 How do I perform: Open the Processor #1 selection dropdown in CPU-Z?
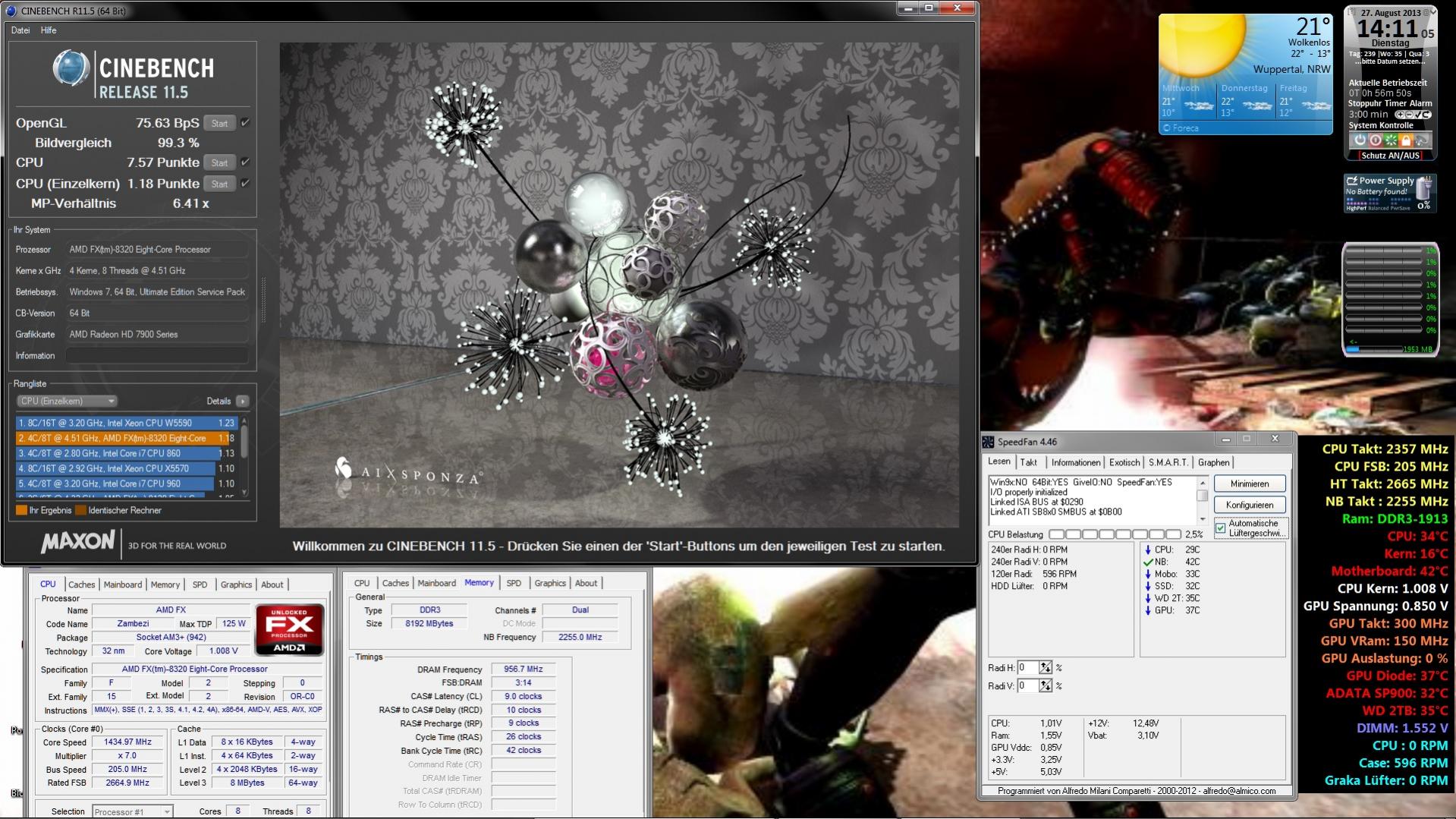pos(132,811)
